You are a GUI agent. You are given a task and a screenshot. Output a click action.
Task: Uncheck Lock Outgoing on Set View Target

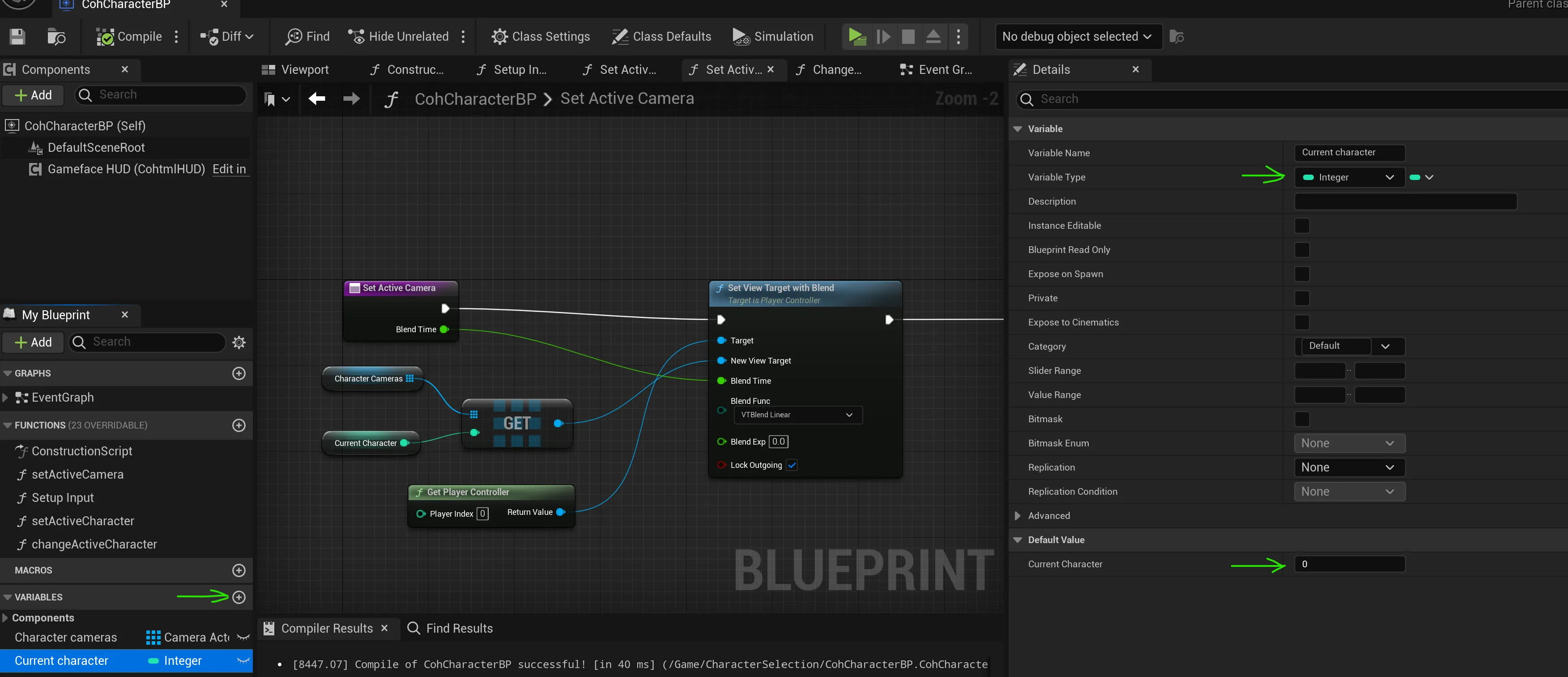point(792,465)
